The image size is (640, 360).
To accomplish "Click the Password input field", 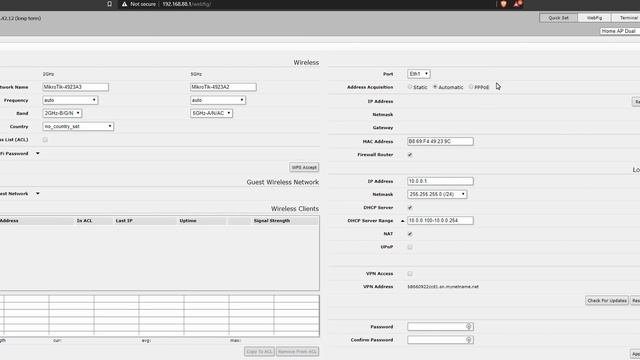I will 440,327.
